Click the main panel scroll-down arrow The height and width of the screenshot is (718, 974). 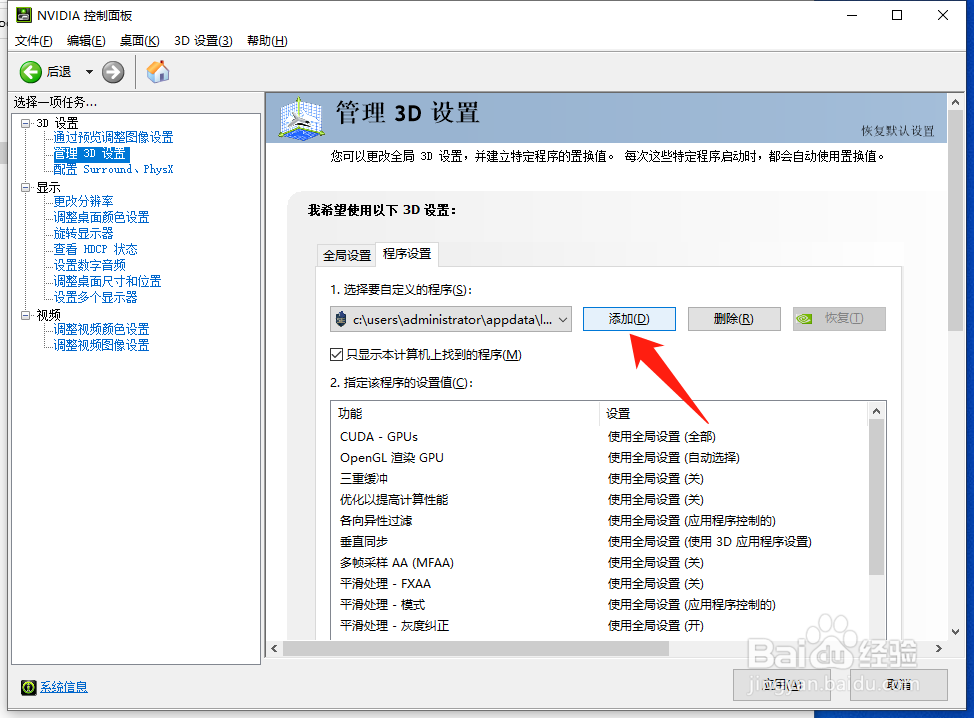tap(955, 632)
